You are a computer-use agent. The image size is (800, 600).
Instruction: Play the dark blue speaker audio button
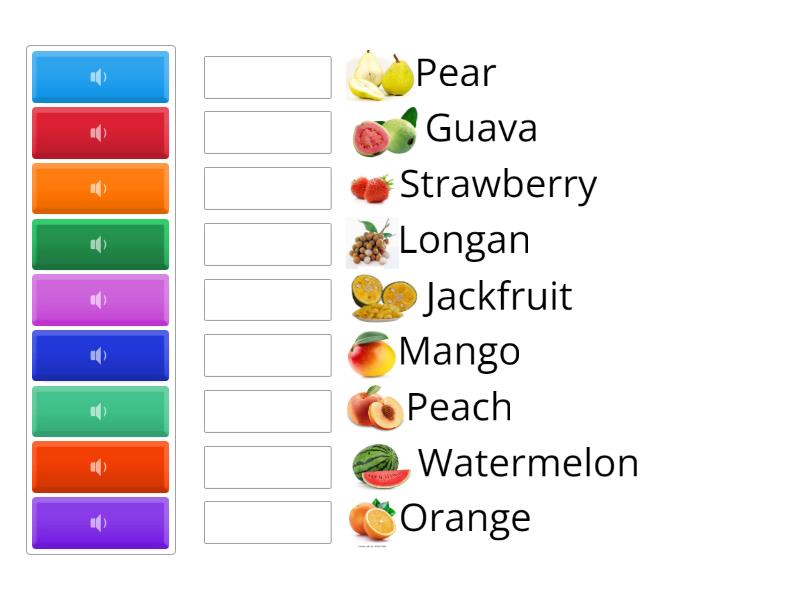[100, 355]
